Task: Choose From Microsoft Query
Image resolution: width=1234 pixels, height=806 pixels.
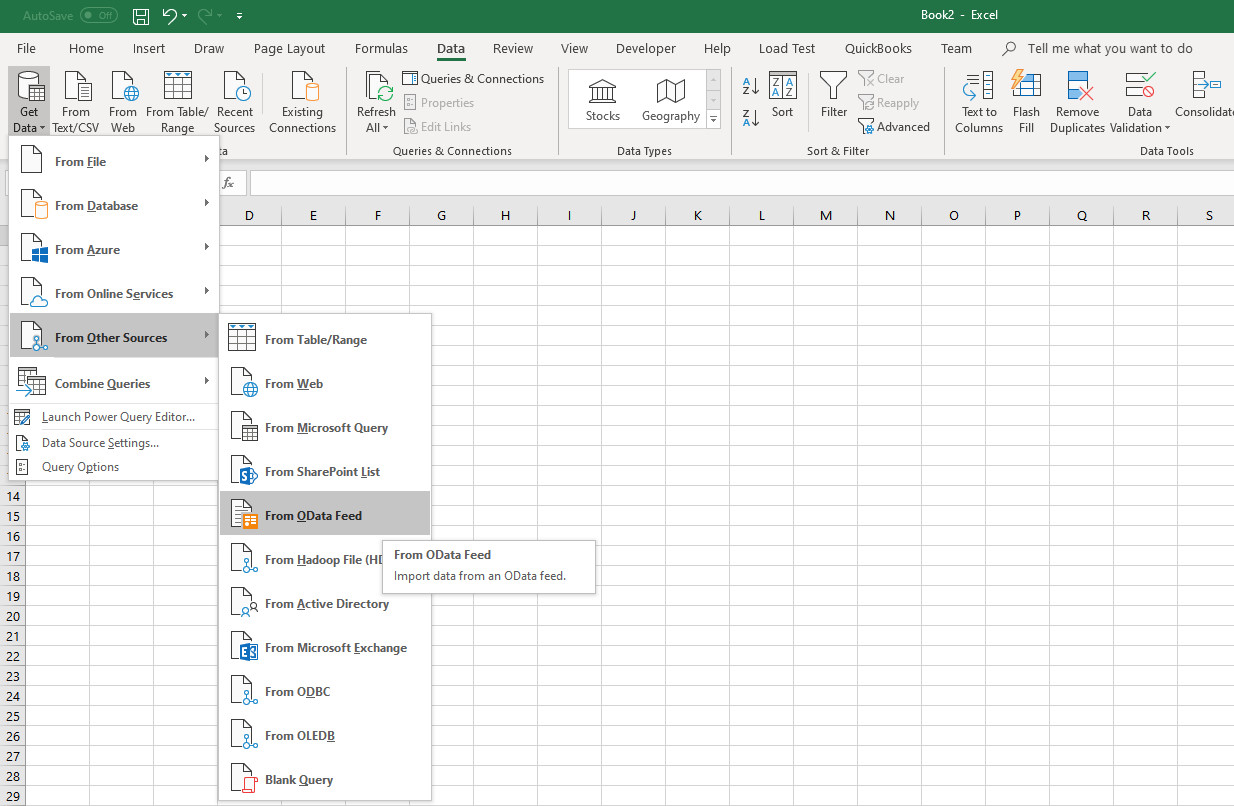Action: 325,427
